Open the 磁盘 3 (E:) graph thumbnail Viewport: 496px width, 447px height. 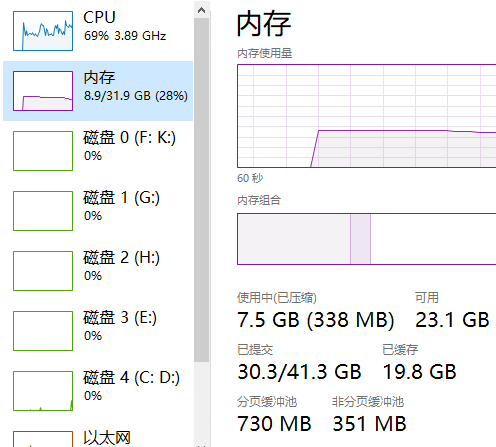pyautogui.click(x=43, y=331)
